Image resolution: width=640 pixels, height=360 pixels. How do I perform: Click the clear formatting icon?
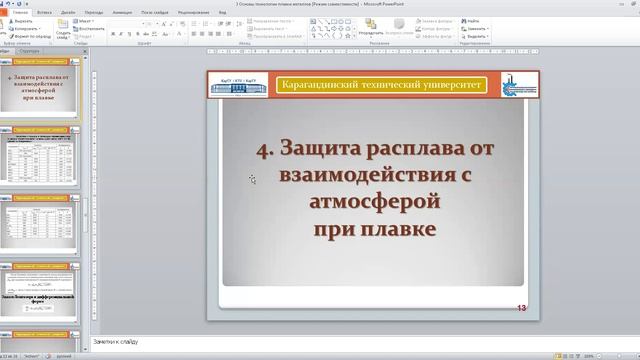pyautogui.click(x=182, y=24)
